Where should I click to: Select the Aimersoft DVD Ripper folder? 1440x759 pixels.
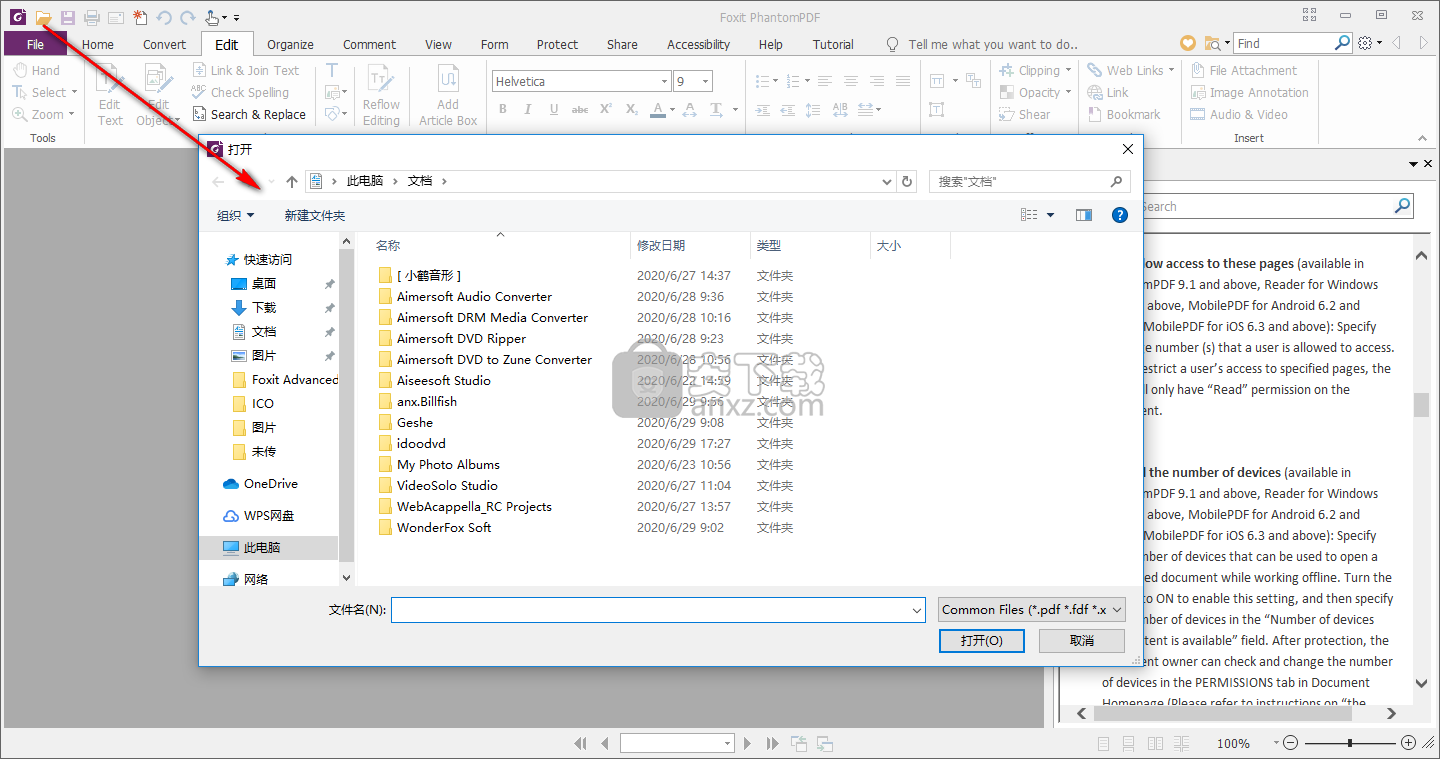click(x=461, y=338)
